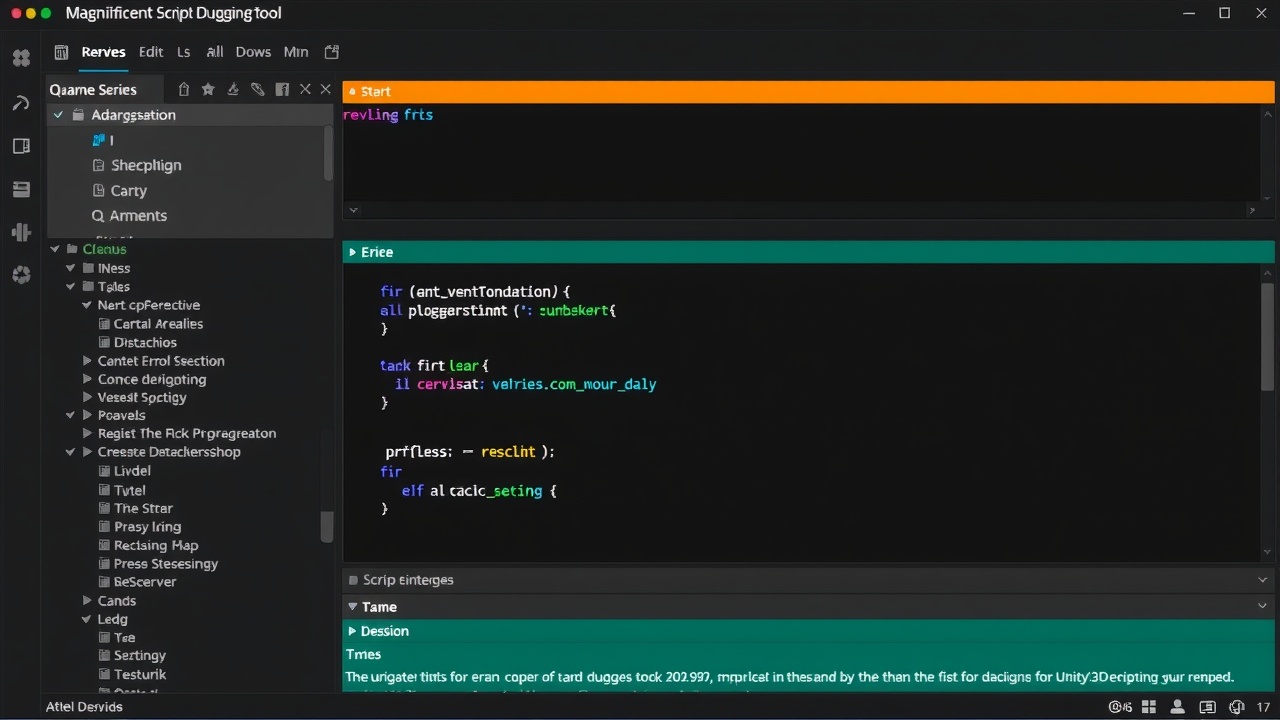Viewport: 1280px width, 720px height.
Task: Click the home icon in Qaame Series header
Action: (x=184, y=89)
